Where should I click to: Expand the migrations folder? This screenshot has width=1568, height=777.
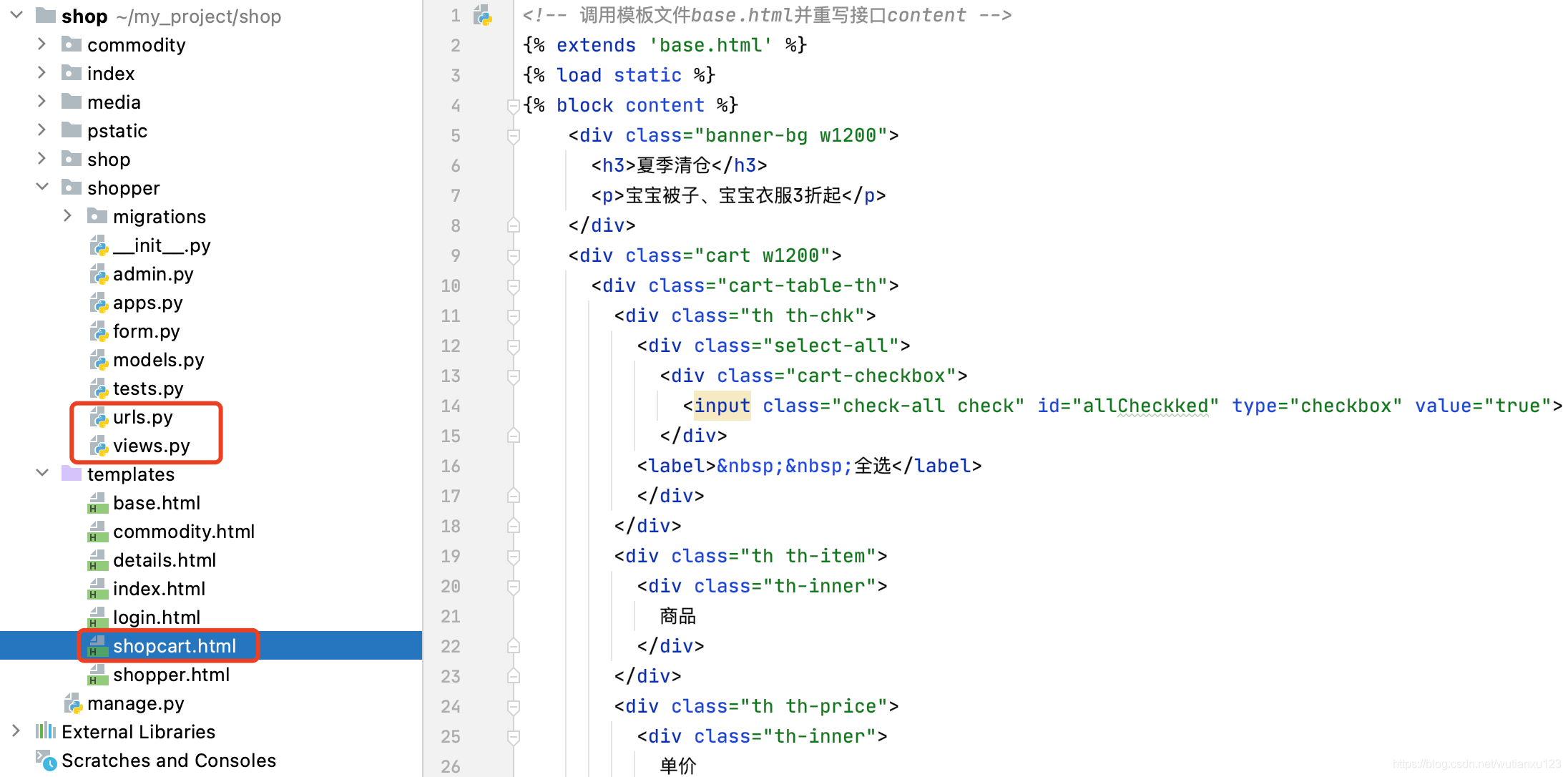[x=67, y=216]
